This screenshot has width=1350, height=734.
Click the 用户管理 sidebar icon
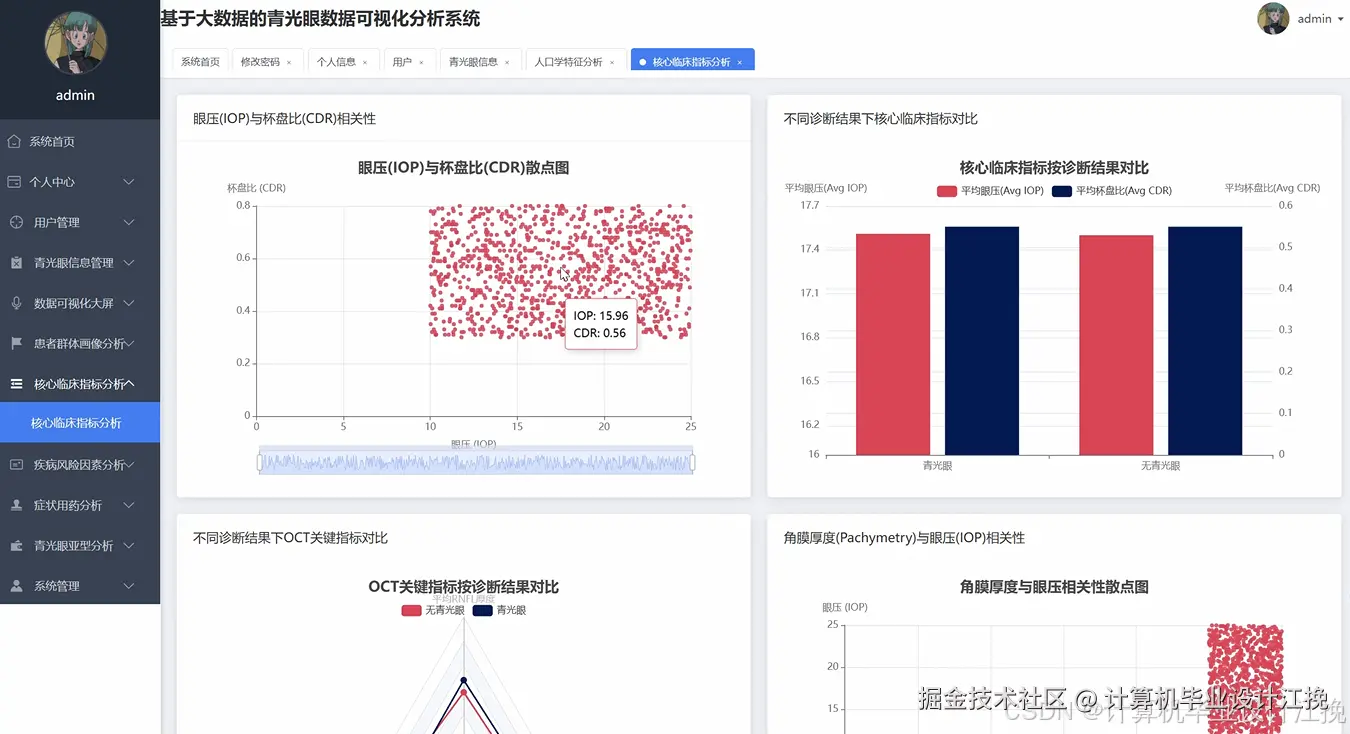coord(16,222)
